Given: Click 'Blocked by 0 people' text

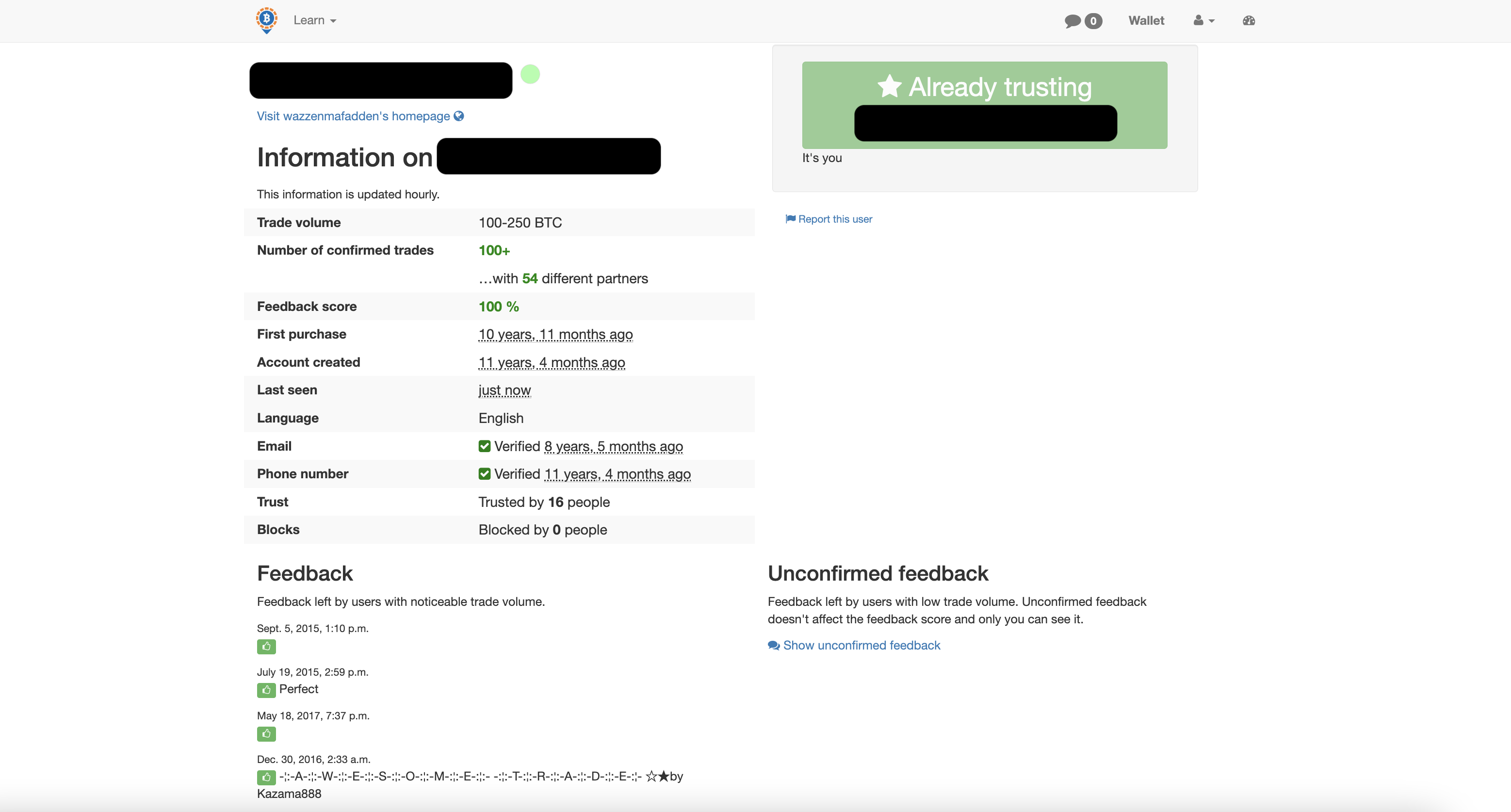Looking at the screenshot, I should click(543, 530).
